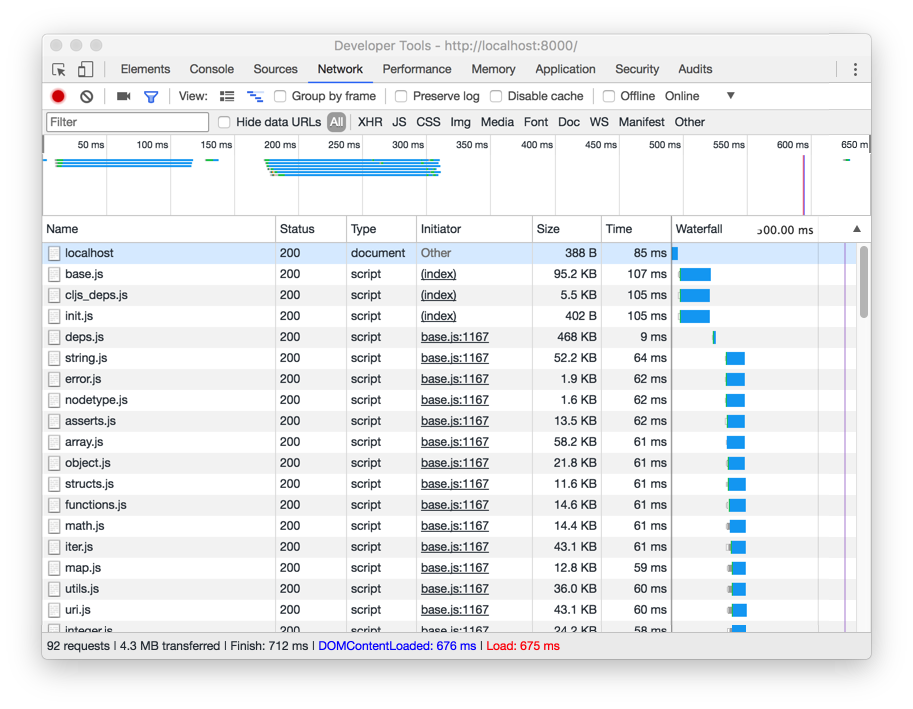Click the Filter text input
913x709 pixels.
127,122
